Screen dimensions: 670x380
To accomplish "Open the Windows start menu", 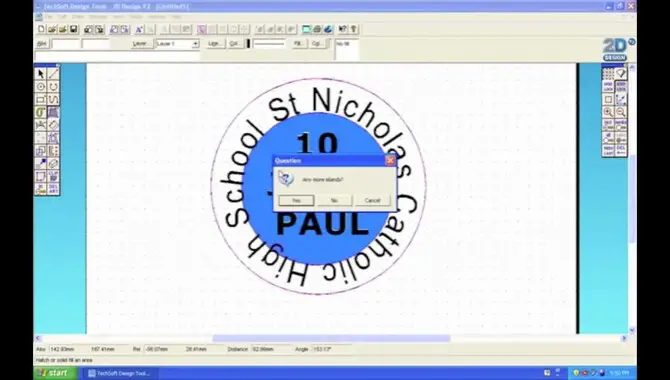I will pos(55,373).
